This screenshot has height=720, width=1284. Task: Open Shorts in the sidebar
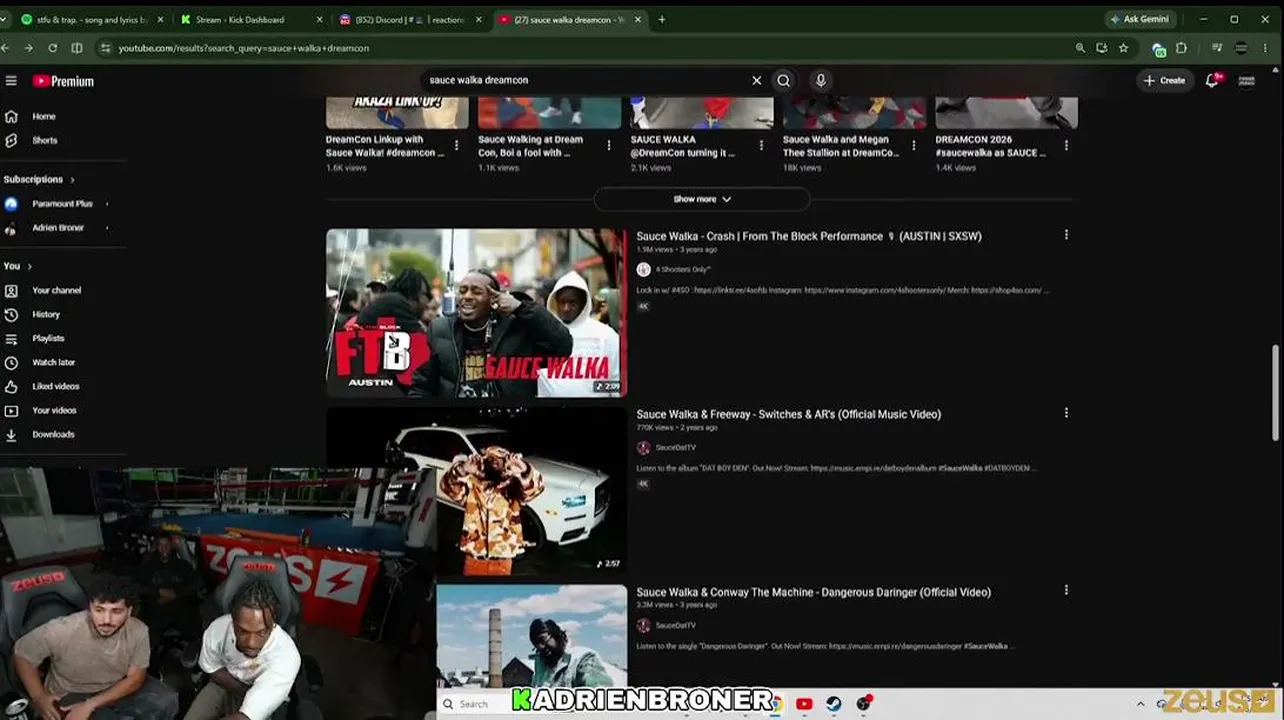click(x=45, y=140)
